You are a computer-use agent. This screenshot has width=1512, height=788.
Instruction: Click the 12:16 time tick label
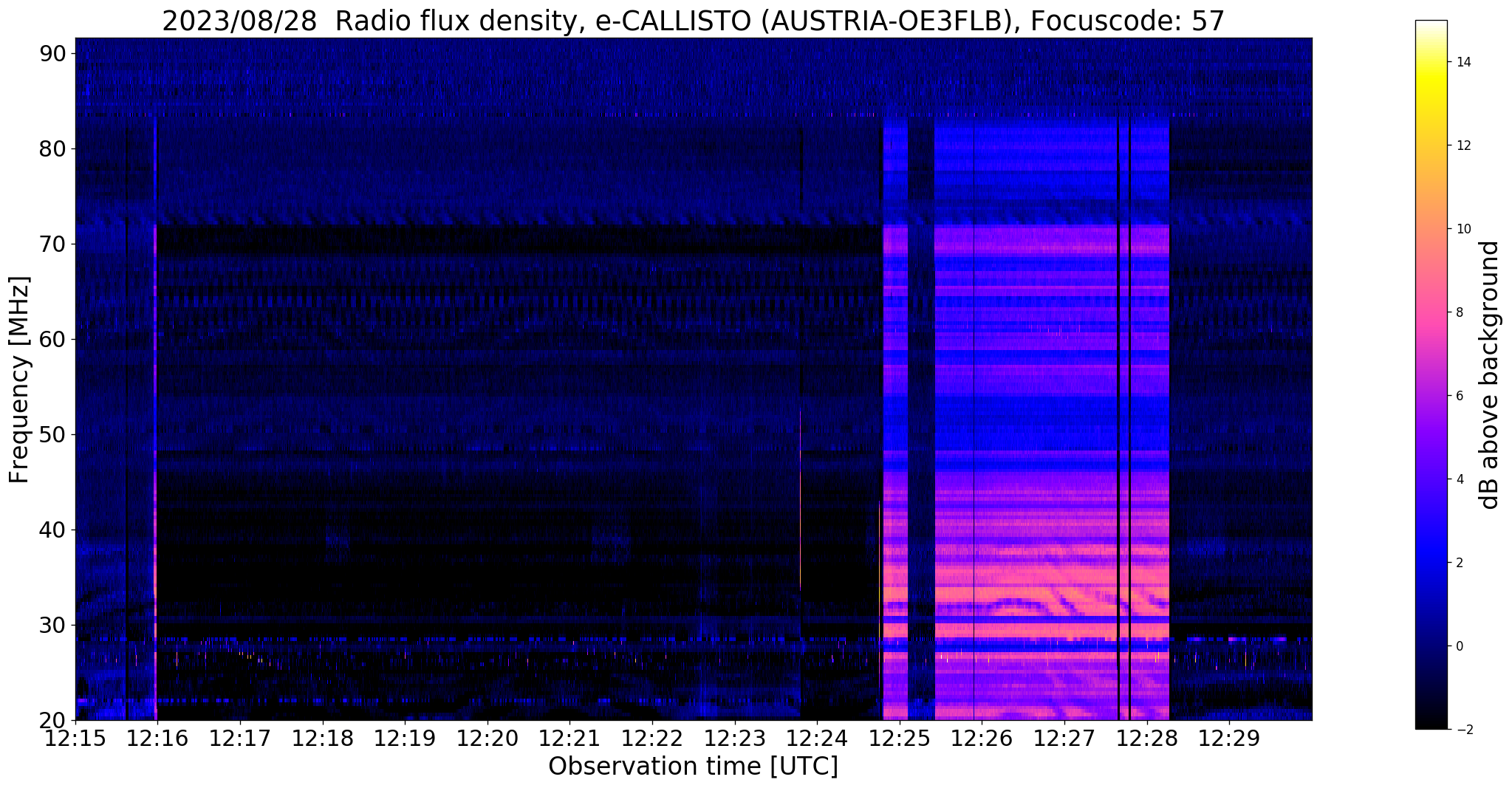(x=157, y=739)
